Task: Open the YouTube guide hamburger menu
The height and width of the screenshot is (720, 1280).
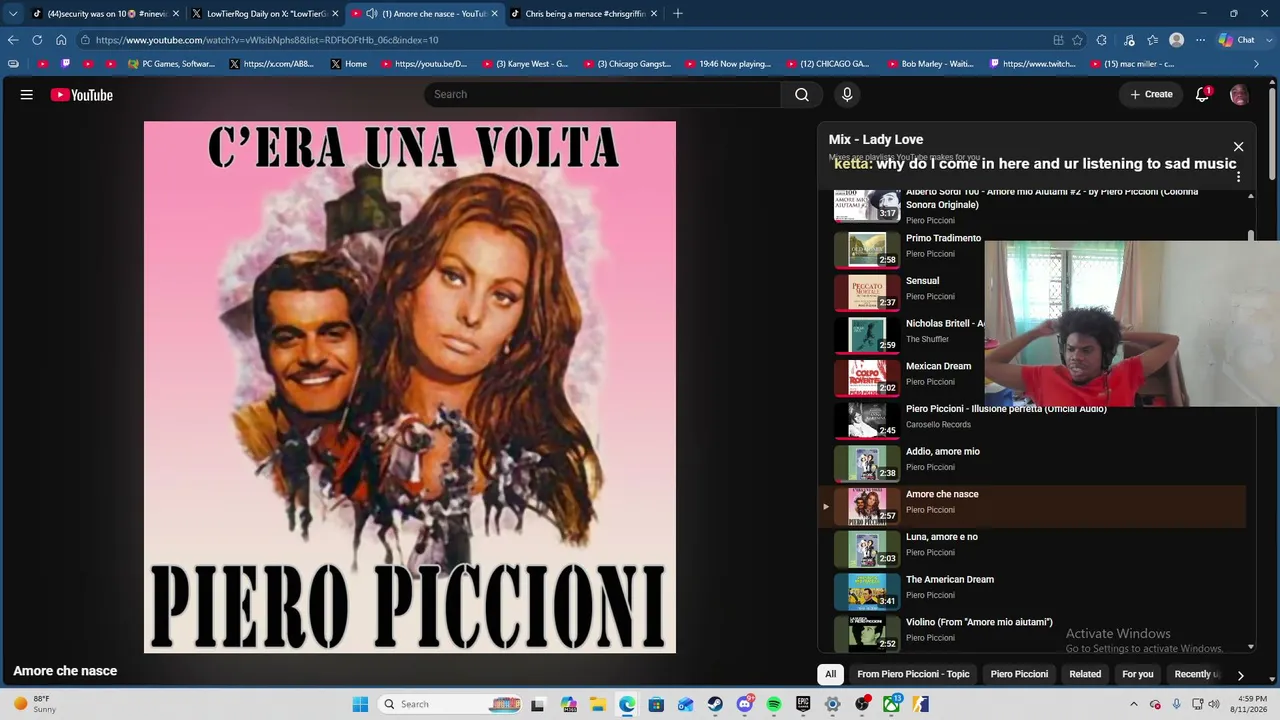Action: pos(27,95)
